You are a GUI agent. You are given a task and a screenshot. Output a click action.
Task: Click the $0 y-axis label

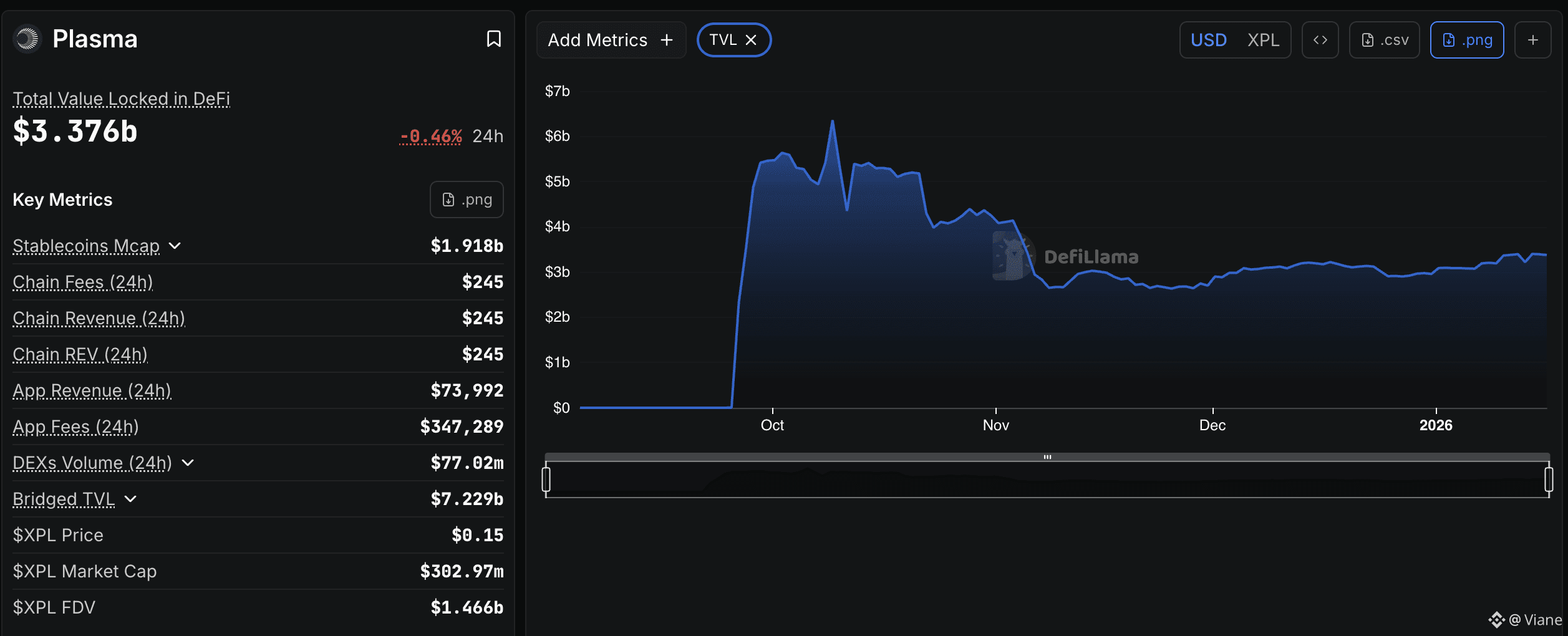coord(561,408)
